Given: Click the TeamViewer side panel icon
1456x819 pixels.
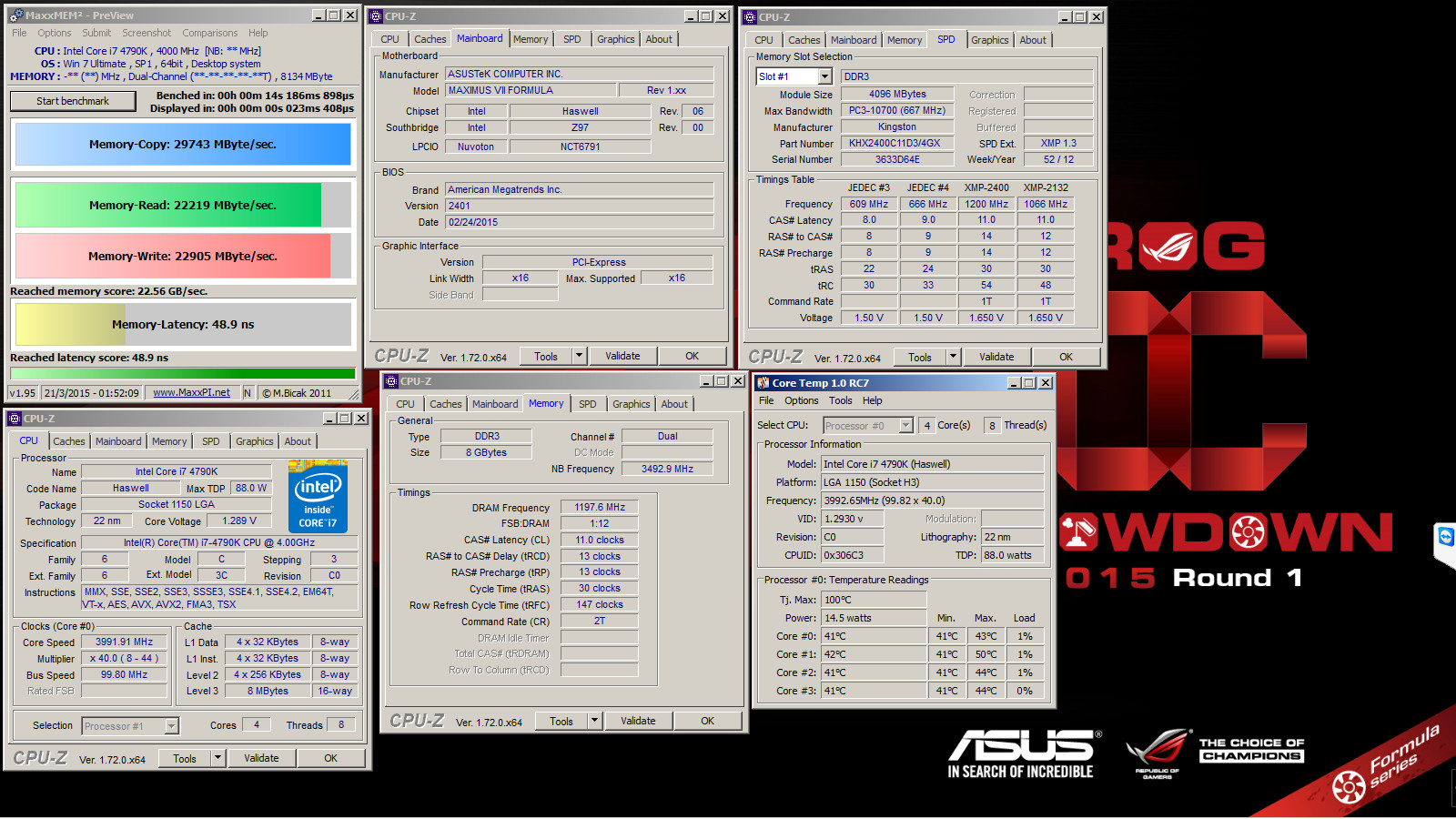Looking at the screenshot, I should point(1446,537).
